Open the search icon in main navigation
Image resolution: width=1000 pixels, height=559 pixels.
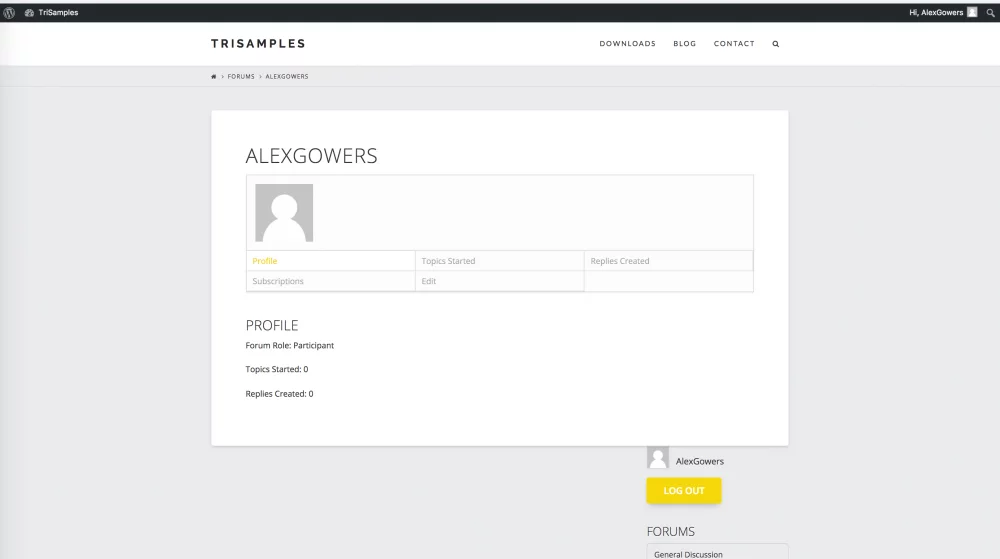tap(775, 44)
